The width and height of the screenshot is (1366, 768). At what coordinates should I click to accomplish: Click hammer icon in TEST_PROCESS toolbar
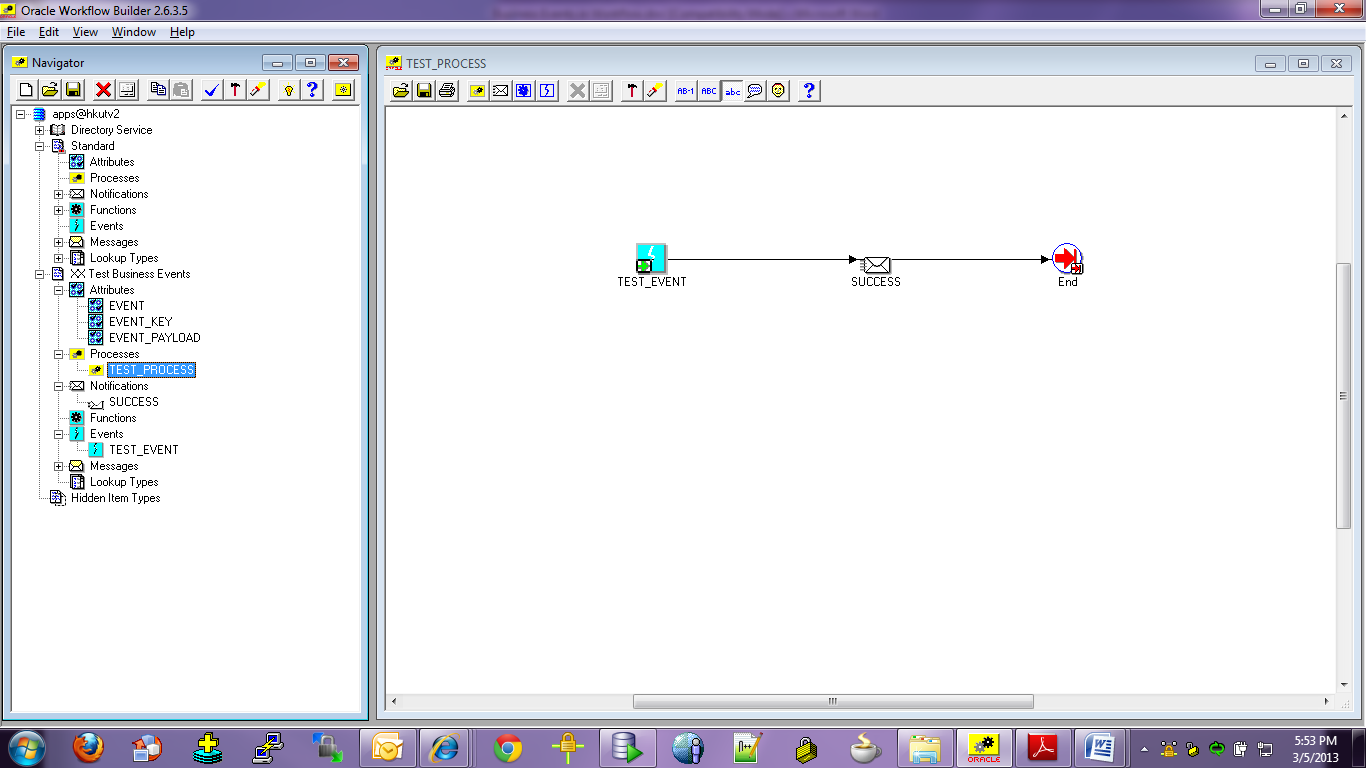[x=632, y=91]
